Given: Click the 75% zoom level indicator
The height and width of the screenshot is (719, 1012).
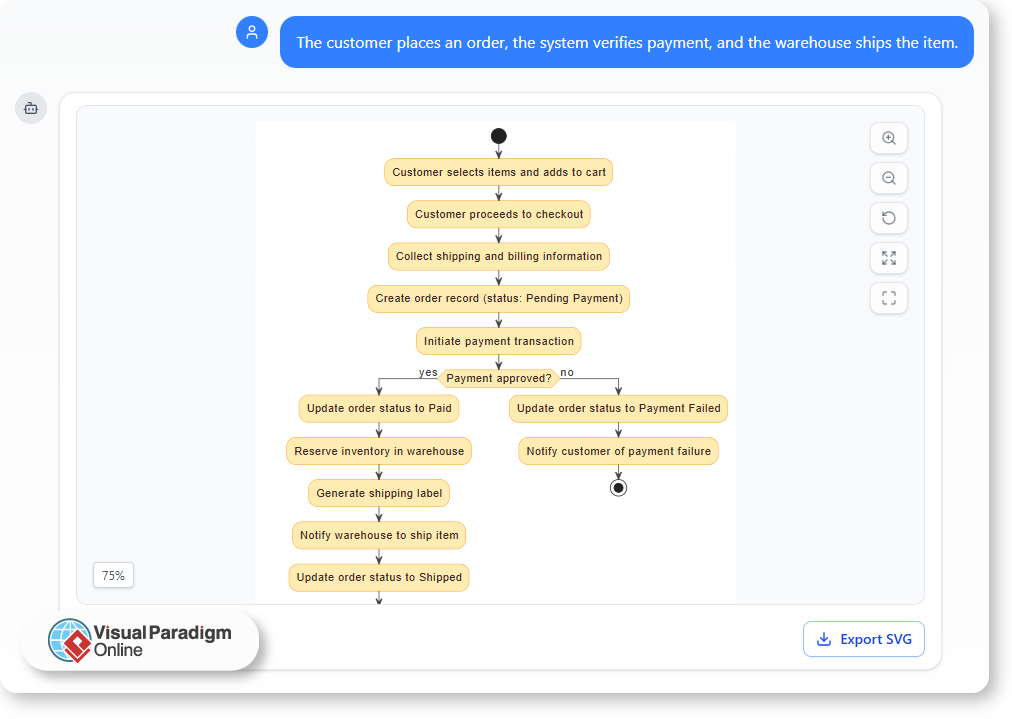Looking at the screenshot, I should point(113,575).
